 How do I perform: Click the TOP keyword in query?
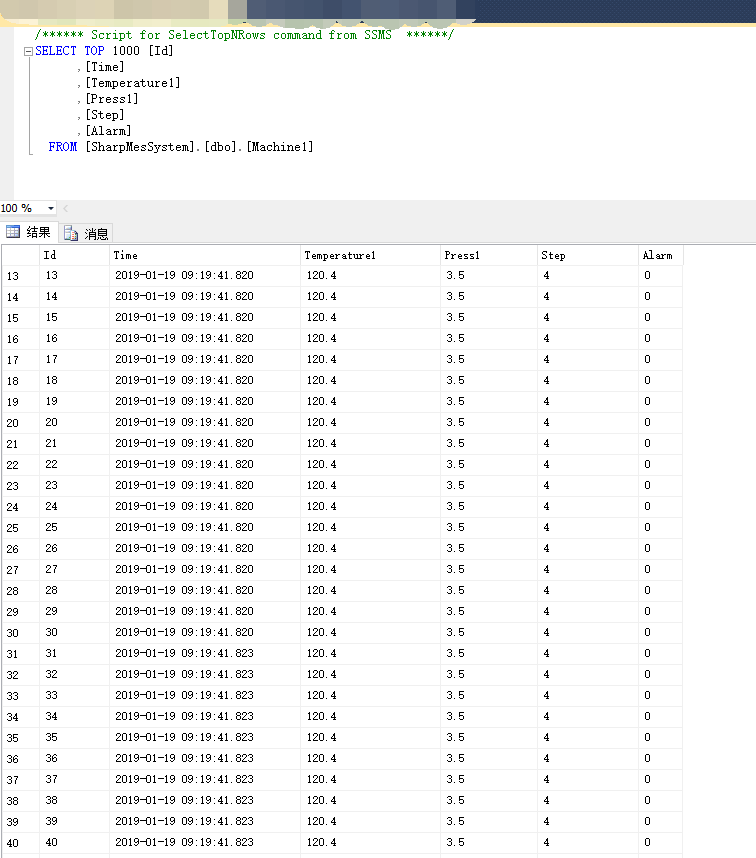(94, 51)
